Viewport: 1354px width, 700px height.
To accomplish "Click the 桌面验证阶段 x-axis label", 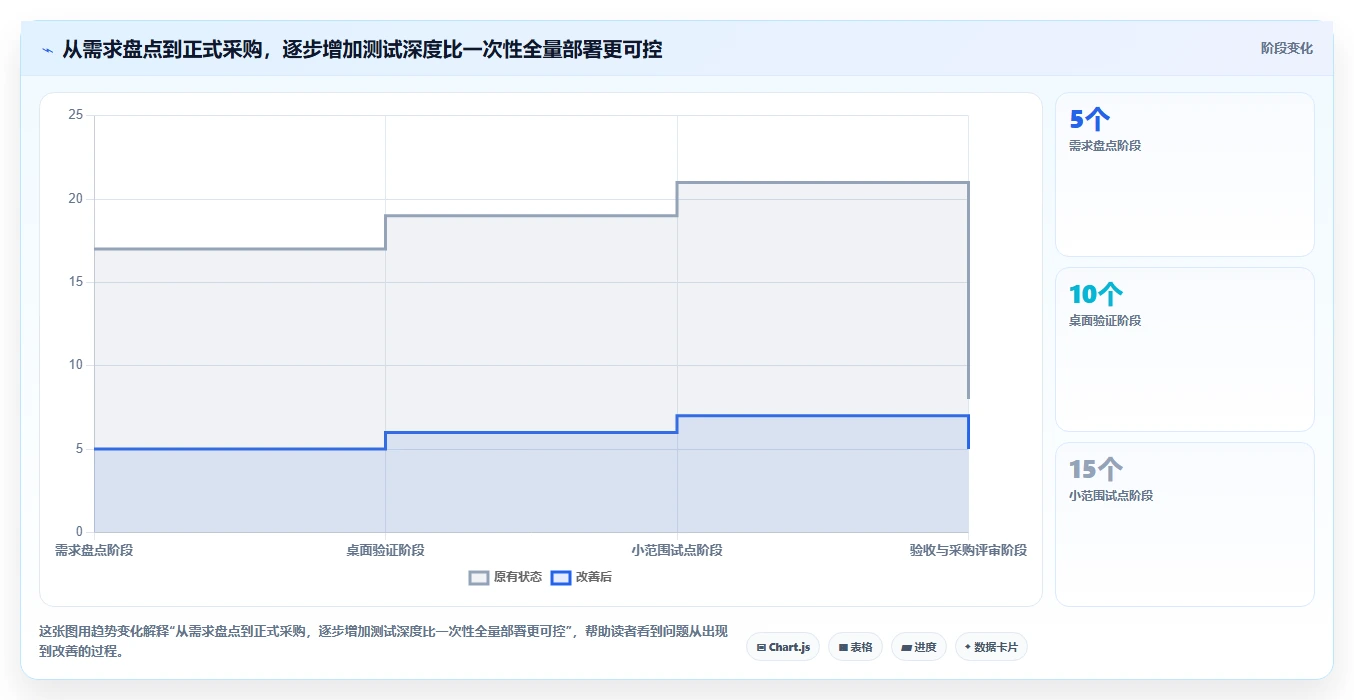I will 385,550.
